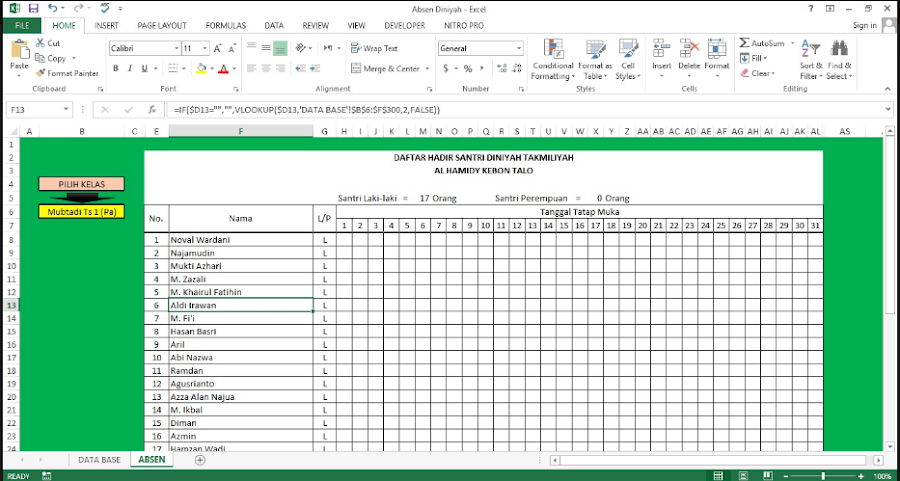Screen dimensions: 900x481
Task: Apply accounting dollar number format
Action: point(446,68)
